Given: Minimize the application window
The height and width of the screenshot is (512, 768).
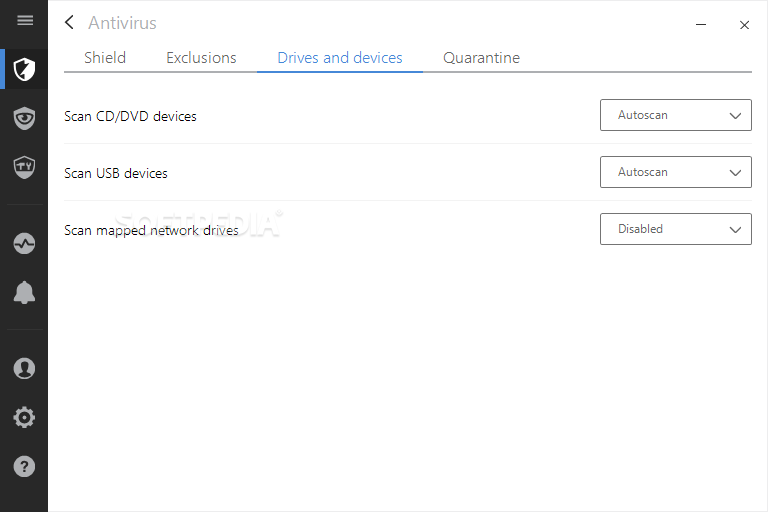Looking at the screenshot, I should [x=700, y=25].
